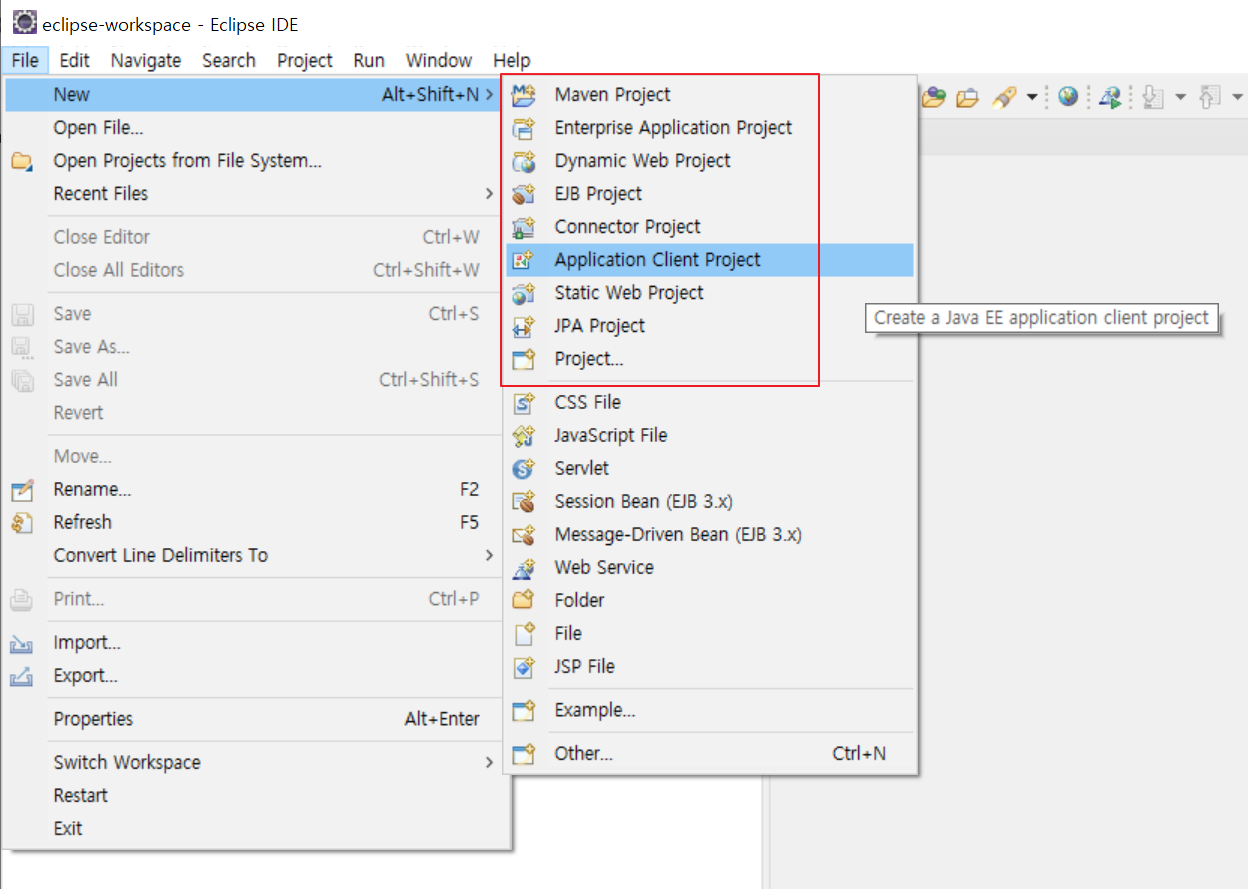Open the Run menu

[x=369, y=60]
